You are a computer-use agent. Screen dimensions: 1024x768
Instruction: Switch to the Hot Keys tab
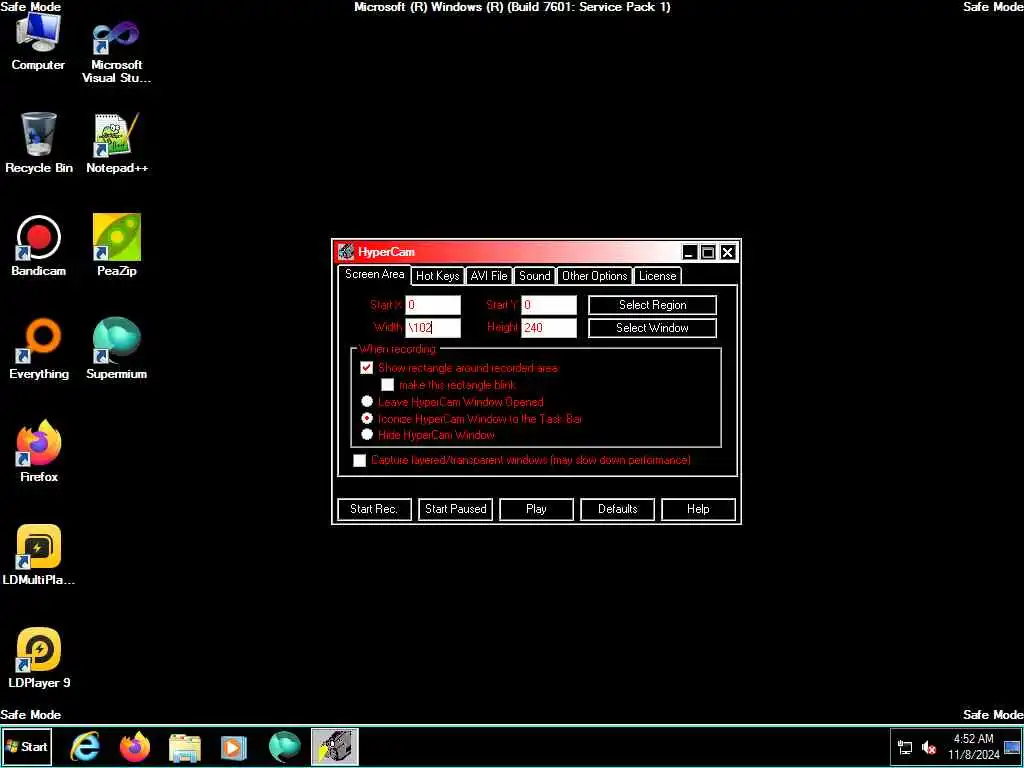(438, 276)
